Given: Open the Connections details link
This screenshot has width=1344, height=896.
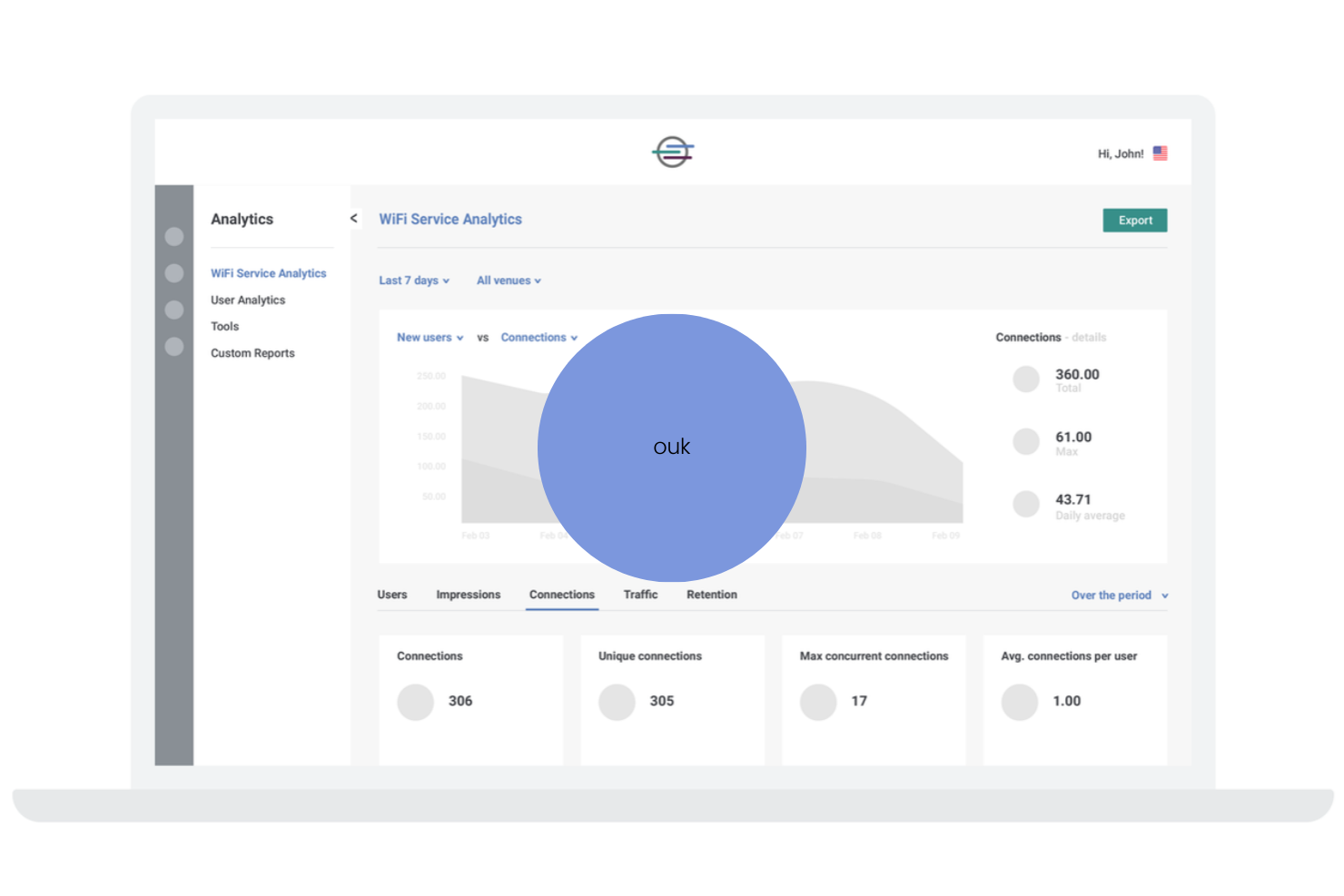Looking at the screenshot, I should [1089, 337].
